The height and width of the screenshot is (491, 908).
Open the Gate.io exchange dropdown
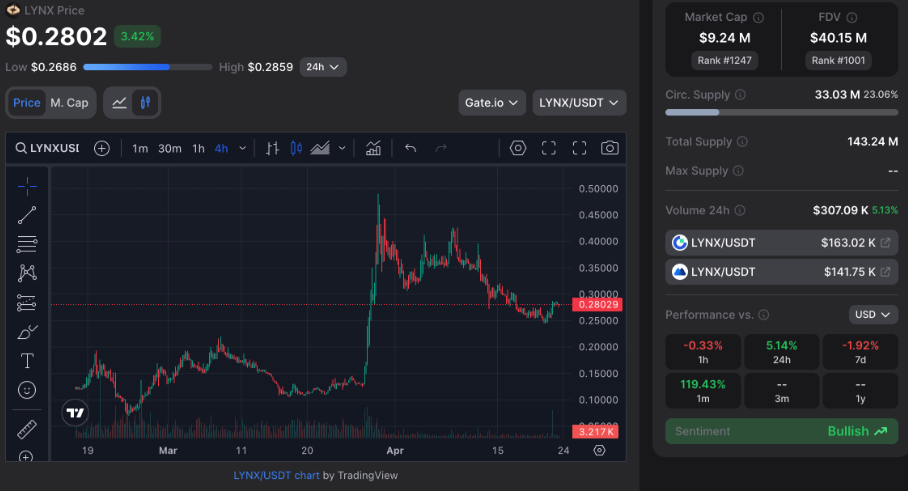[492, 102]
